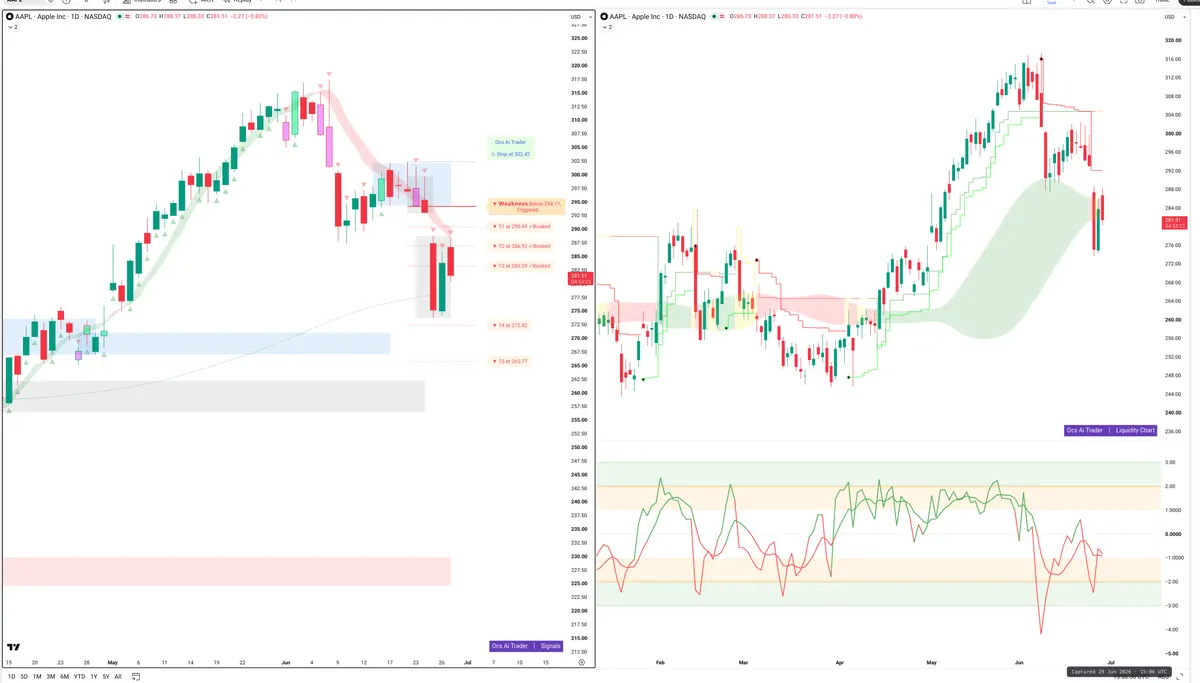Click the change value -2.27 (-0.80%) in right header
This screenshot has height=683, width=1200.
(x=844, y=17)
